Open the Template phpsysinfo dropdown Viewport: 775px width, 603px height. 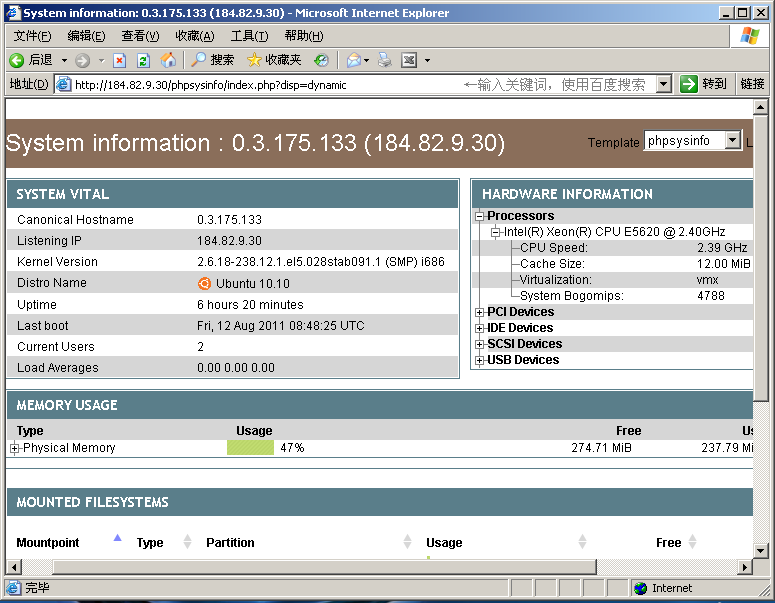pyautogui.click(x=693, y=141)
